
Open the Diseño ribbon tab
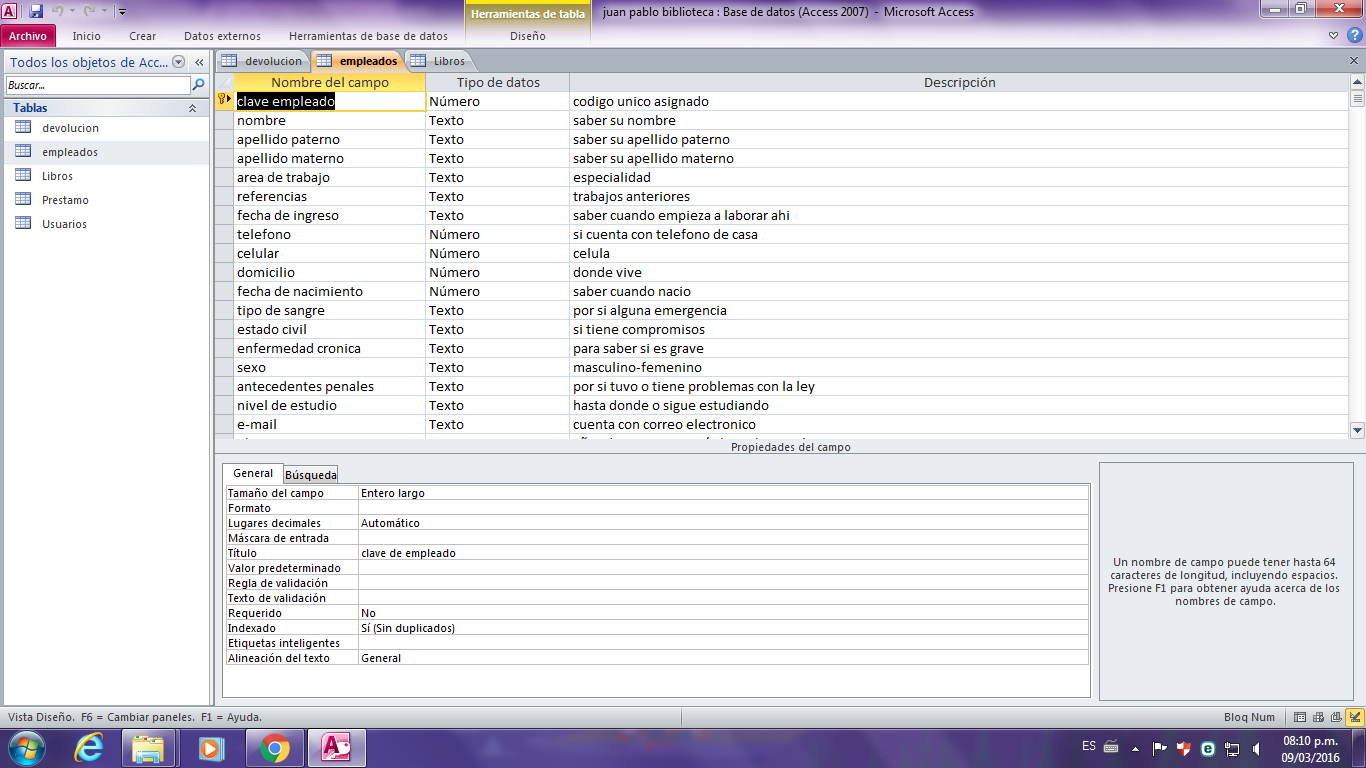528,36
